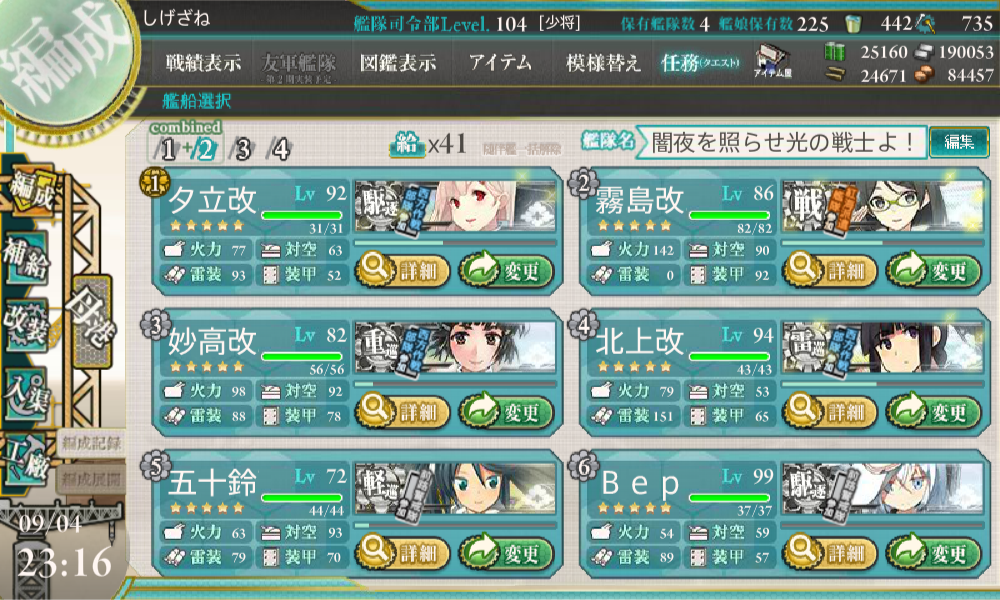Click 変更 button for 霧島改
Viewport: 1000px width, 600px height.
(933, 270)
